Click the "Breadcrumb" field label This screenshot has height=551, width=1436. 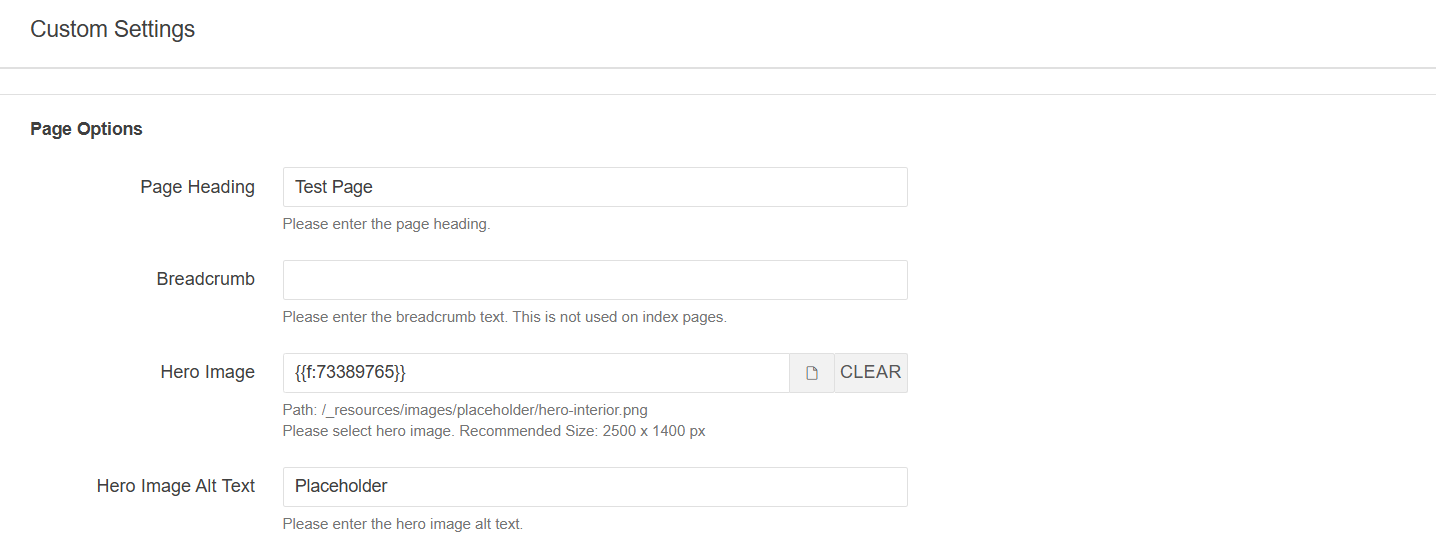point(205,279)
